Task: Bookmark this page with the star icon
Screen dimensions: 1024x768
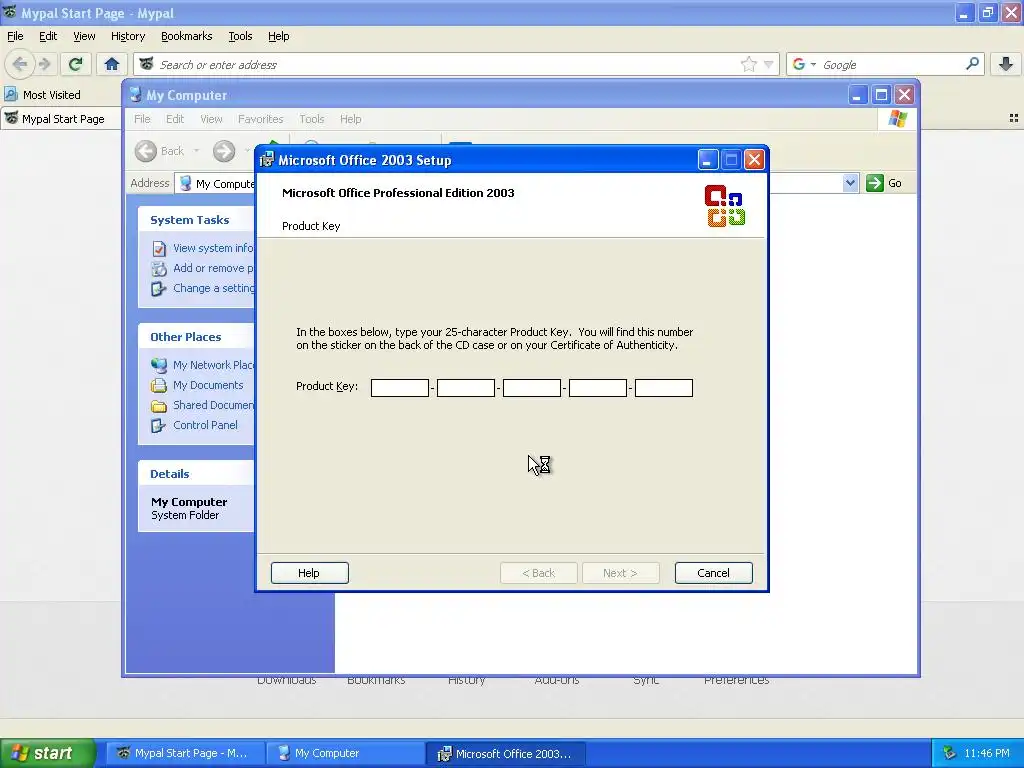Action: tap(748, 64)
